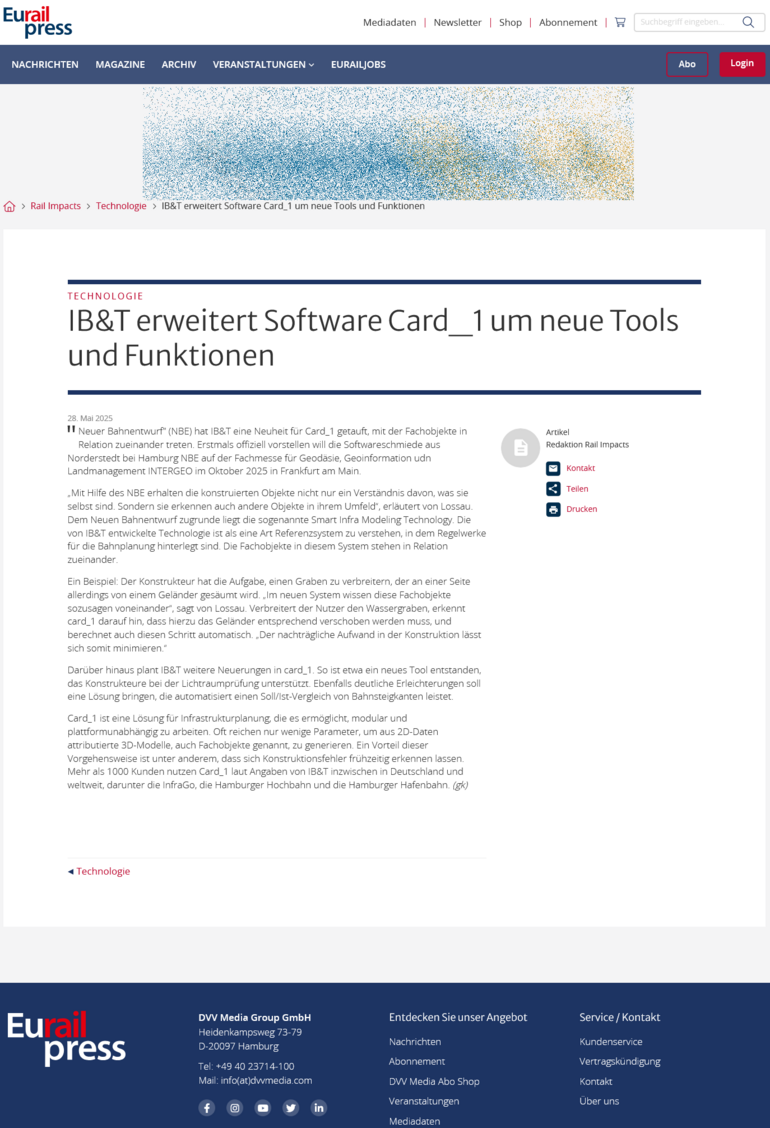Click the Teilen share icon

tap(553, 489)
